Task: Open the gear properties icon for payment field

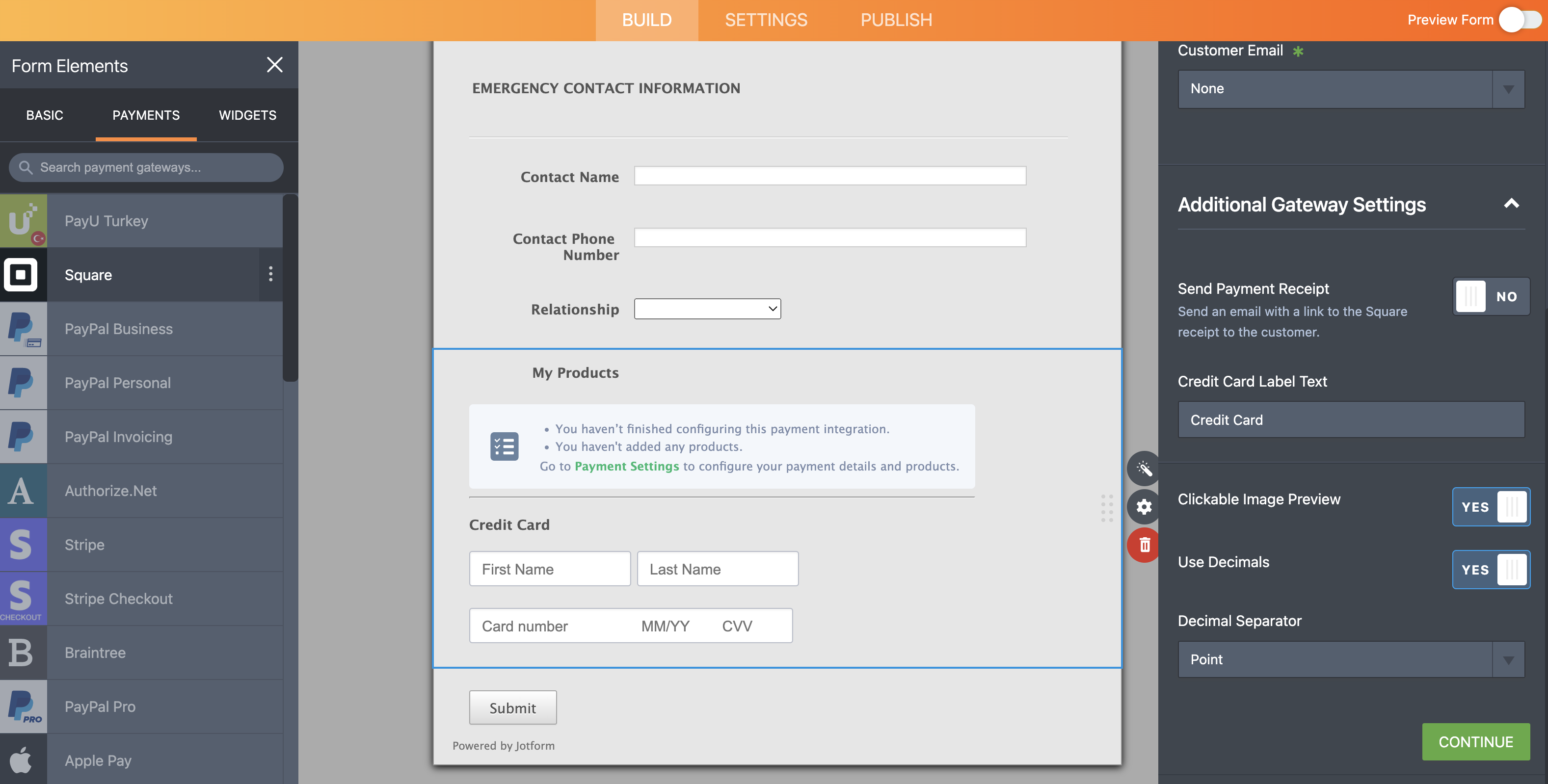Action: coord(1144,506)
